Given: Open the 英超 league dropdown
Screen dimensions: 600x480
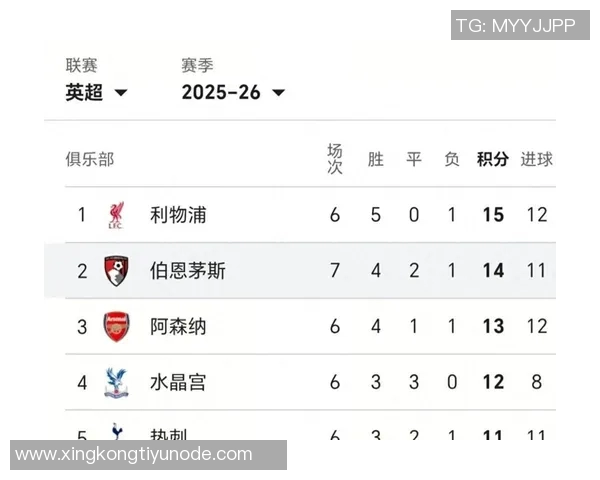Looking at the screenshot, I should coord(97,92).
